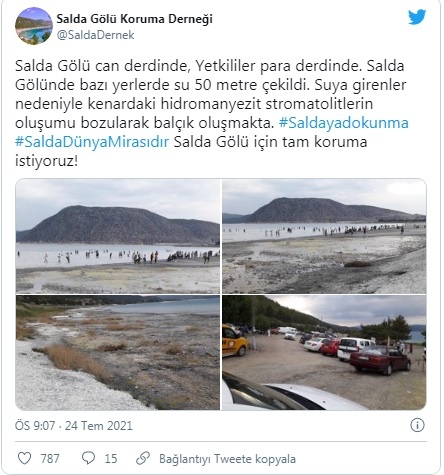Follow the #Saldayadokunma hashtag
The image size is (444, 475).
(344, 123)
